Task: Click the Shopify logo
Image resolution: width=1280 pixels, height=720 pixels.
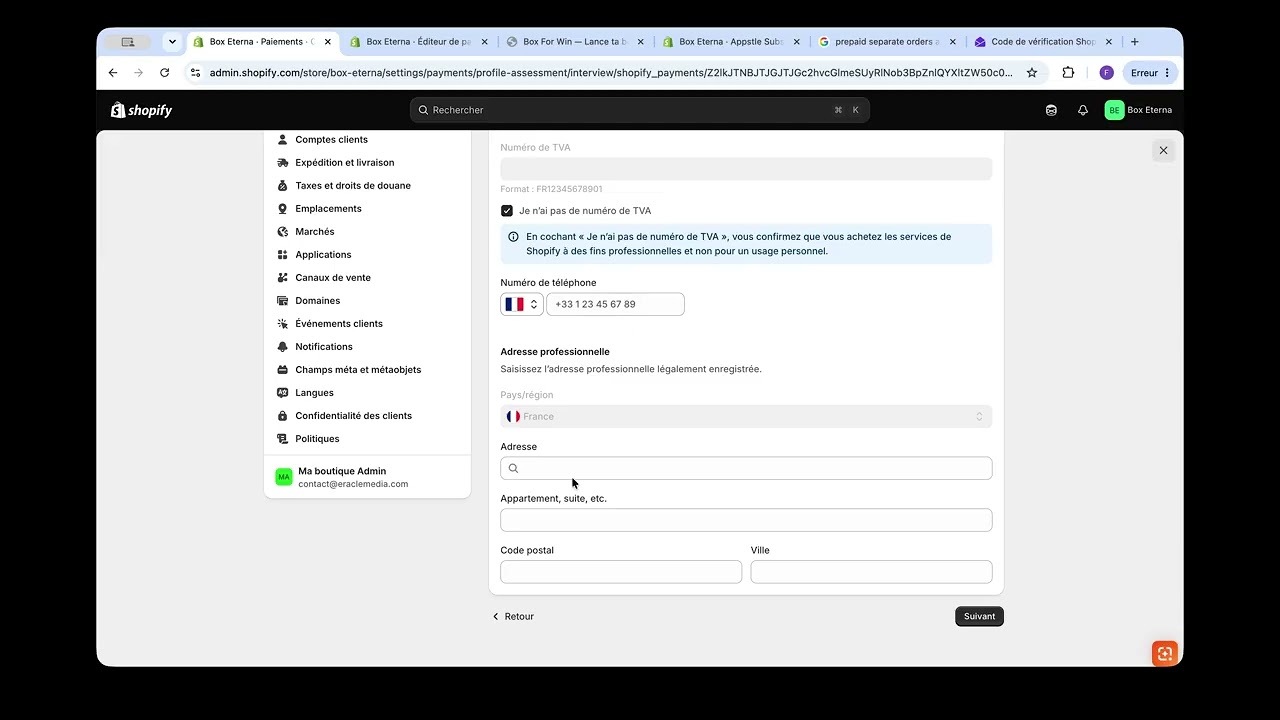Action: tap(142, 110)
